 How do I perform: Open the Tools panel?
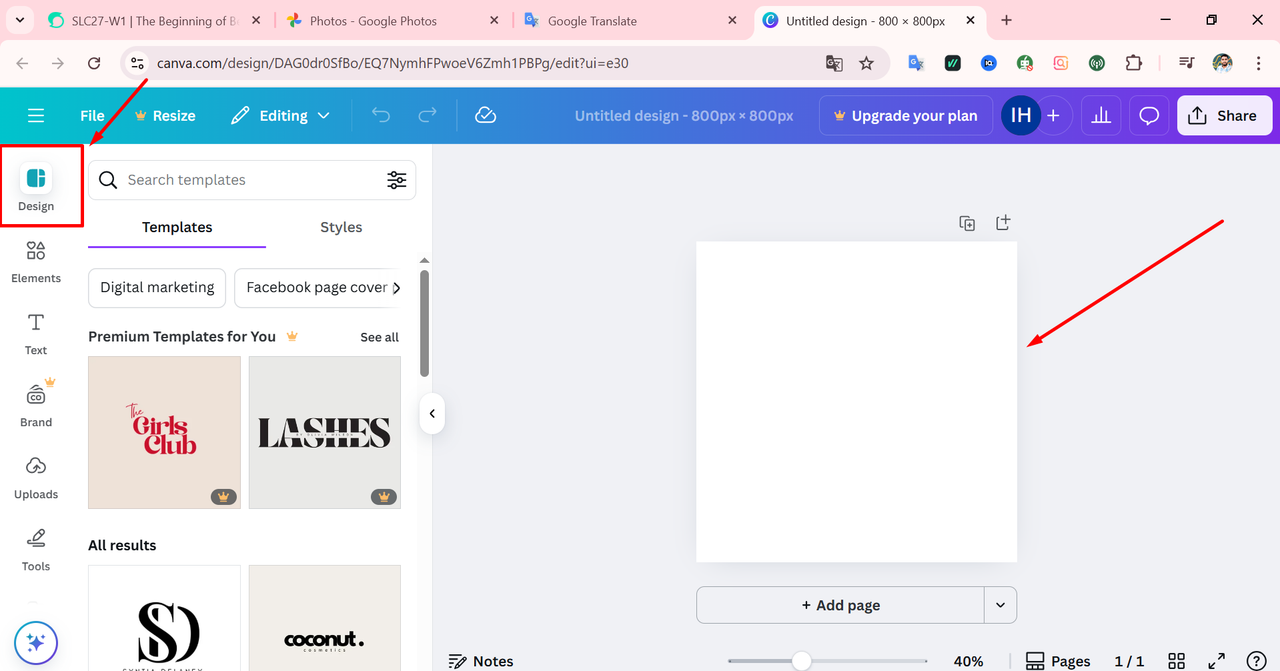point(36,550)
